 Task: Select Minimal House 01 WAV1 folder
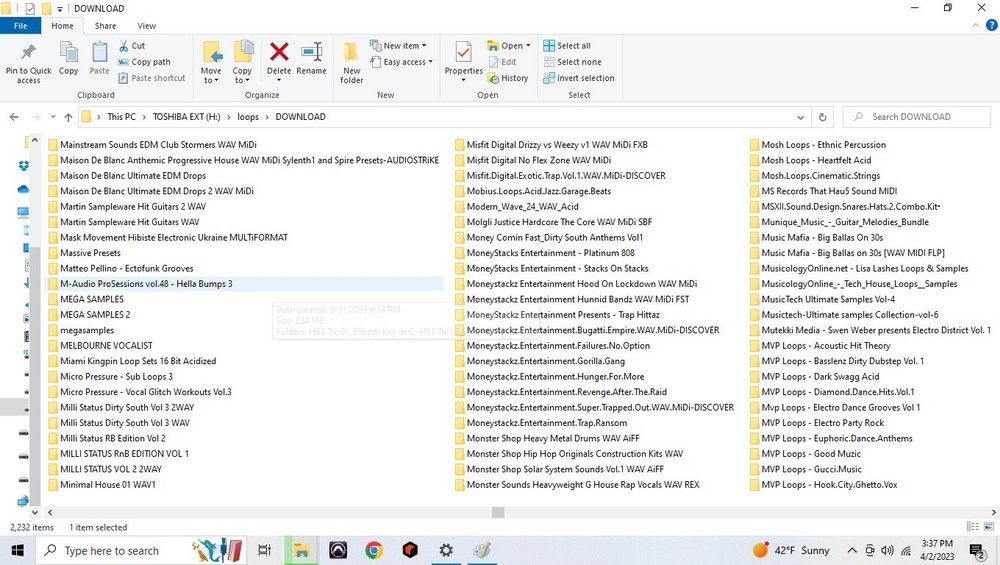[x=108, y=485]
